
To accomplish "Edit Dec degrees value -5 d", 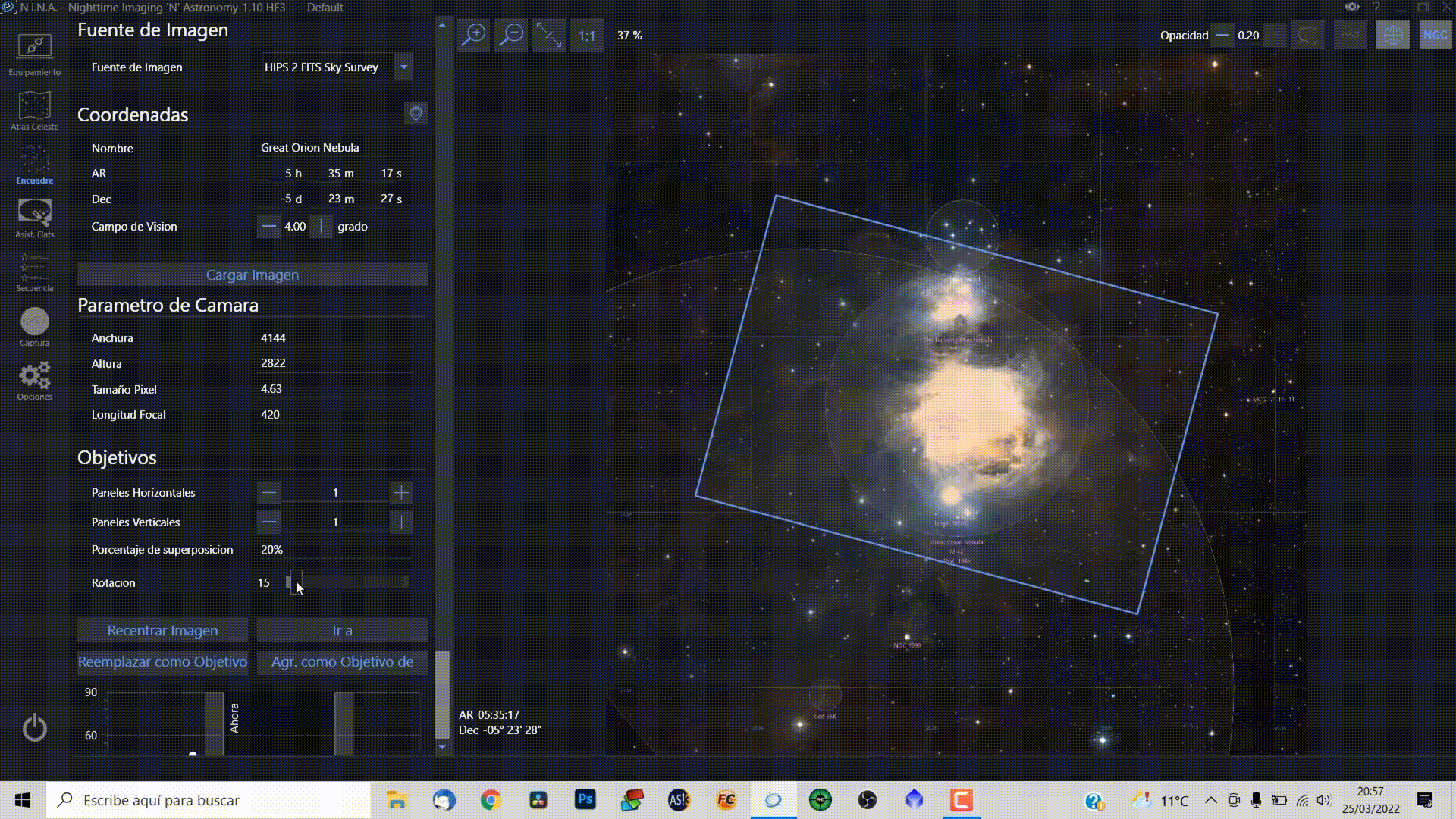I will click(x=291, y=199).
